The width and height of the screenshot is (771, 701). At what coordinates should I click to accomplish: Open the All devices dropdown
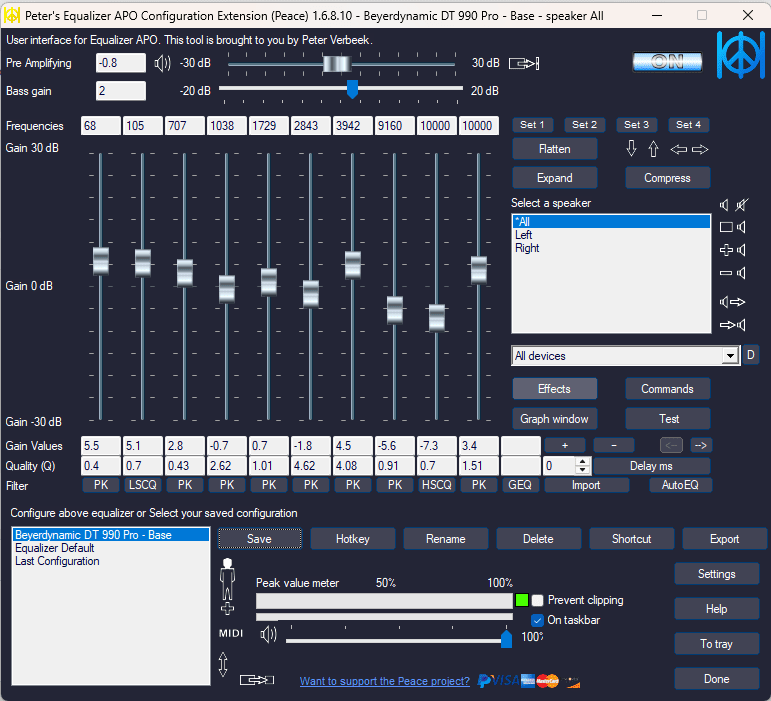point(730,355)
